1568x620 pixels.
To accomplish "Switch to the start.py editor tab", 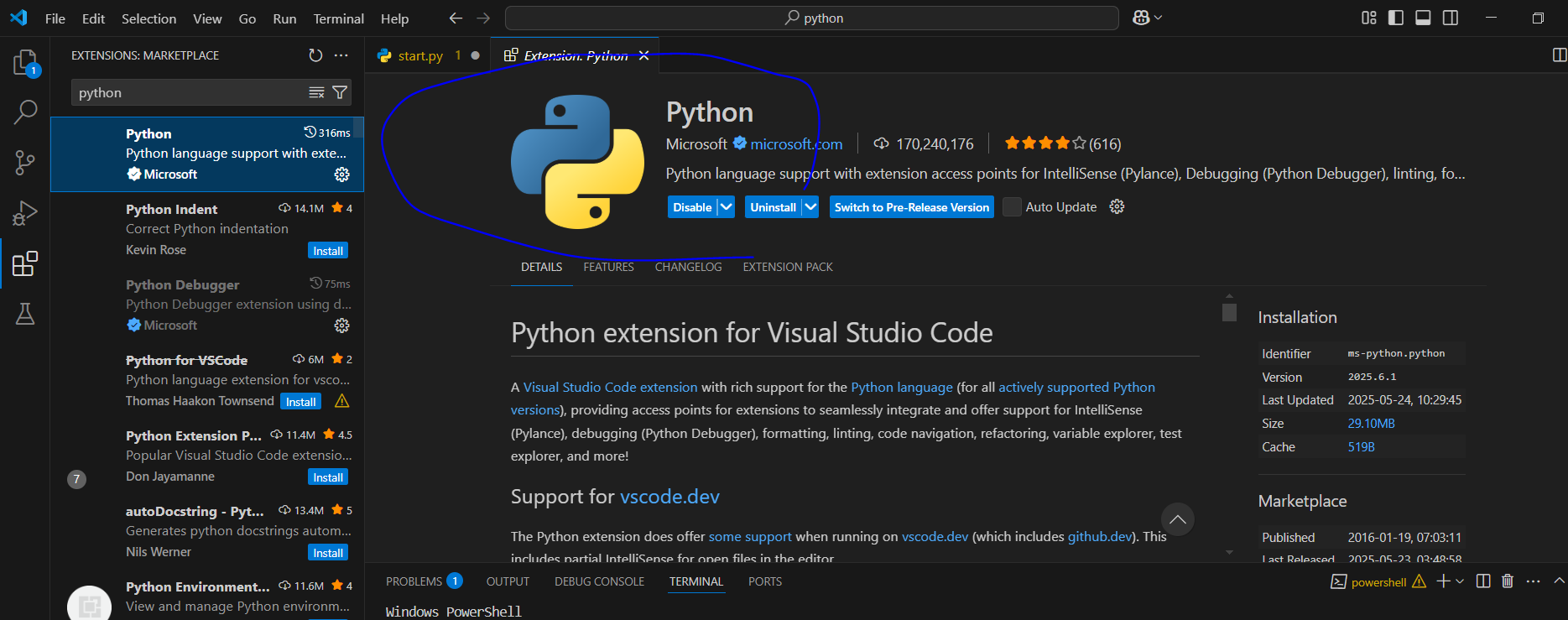I will [428, 55].
